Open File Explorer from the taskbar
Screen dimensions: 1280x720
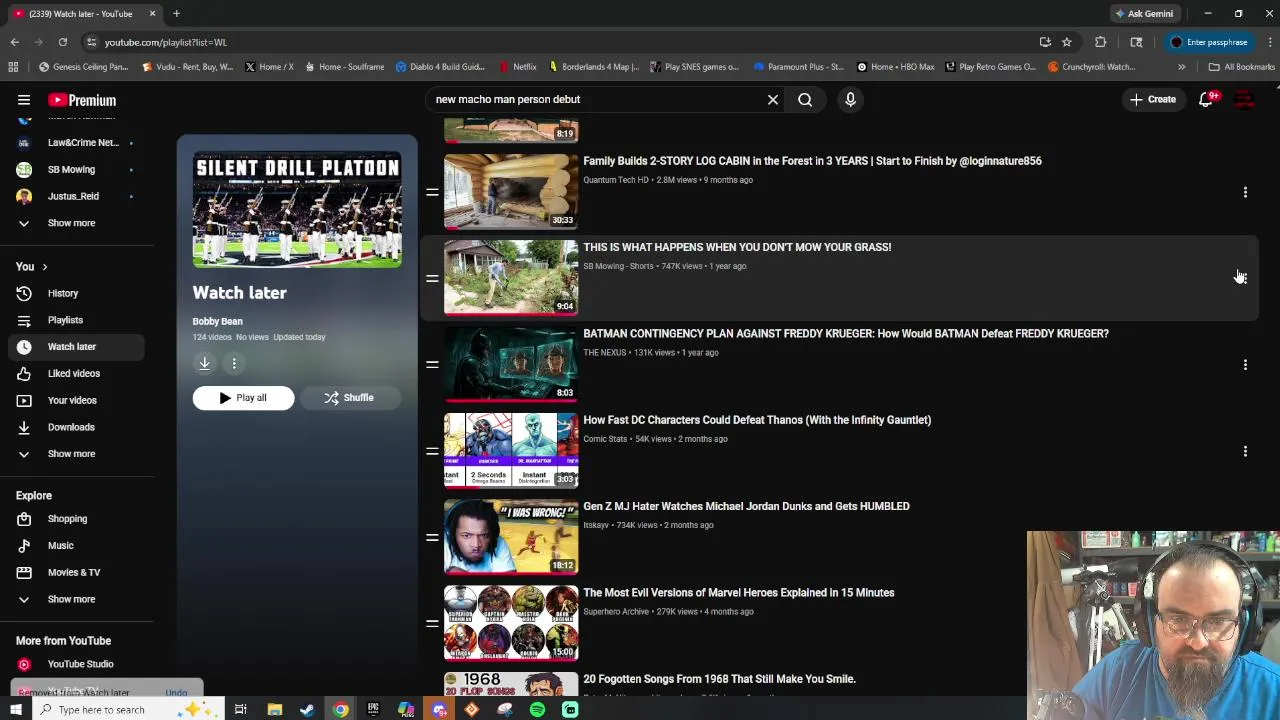point(274,710)
